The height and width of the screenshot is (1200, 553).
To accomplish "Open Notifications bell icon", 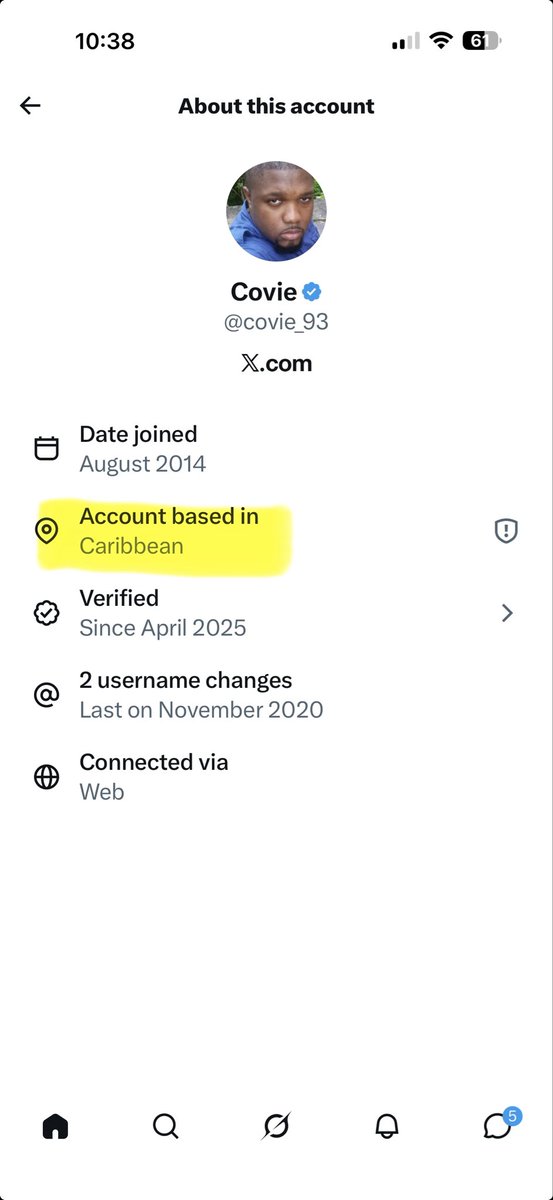I will (x=386, y=1126).
